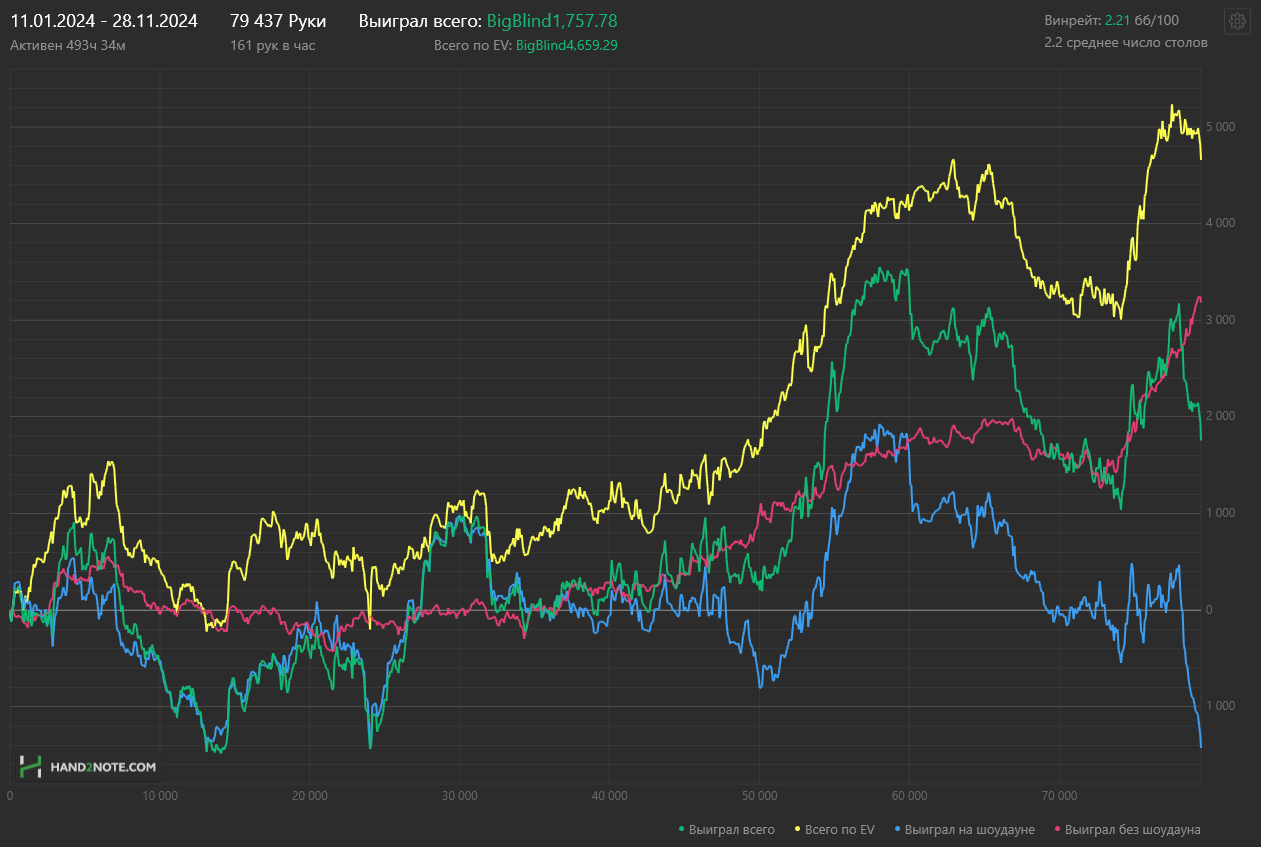Viewport: 1261px width, 847px height.
Task: Hide the "Выиграл всего" line via legend label
Action: click(732, 829)
